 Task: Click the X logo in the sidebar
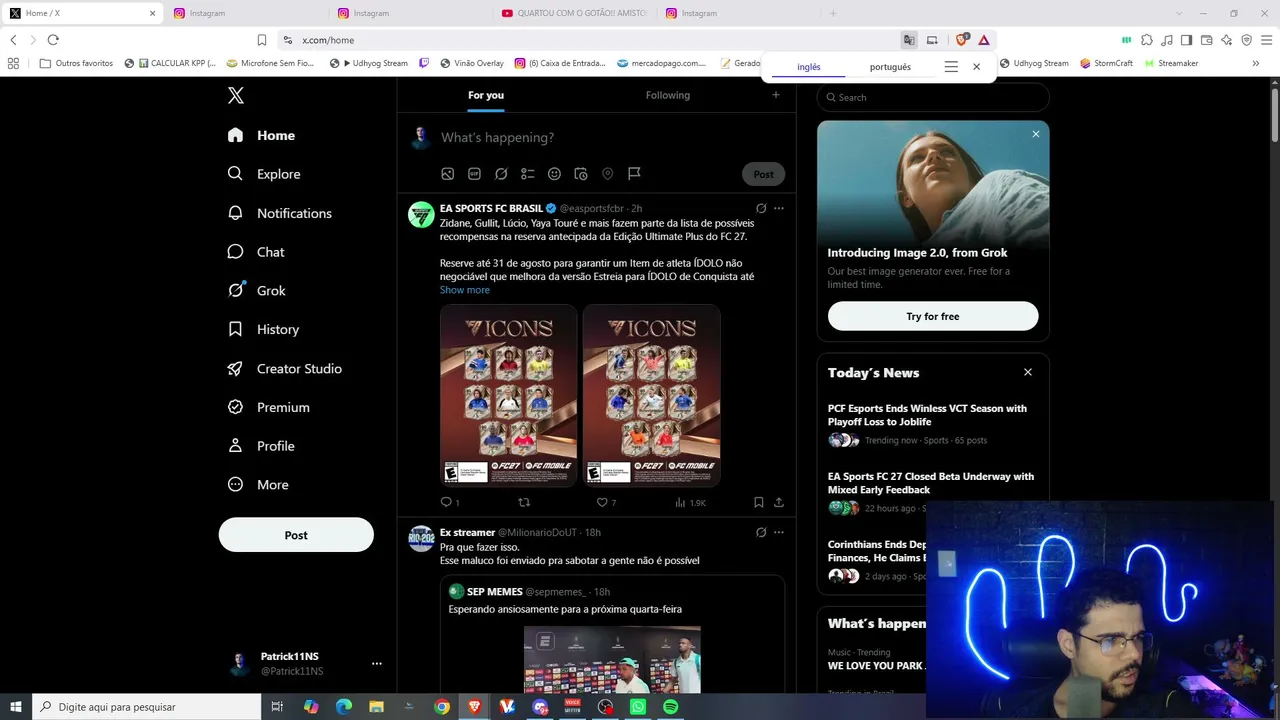point(236,96)
